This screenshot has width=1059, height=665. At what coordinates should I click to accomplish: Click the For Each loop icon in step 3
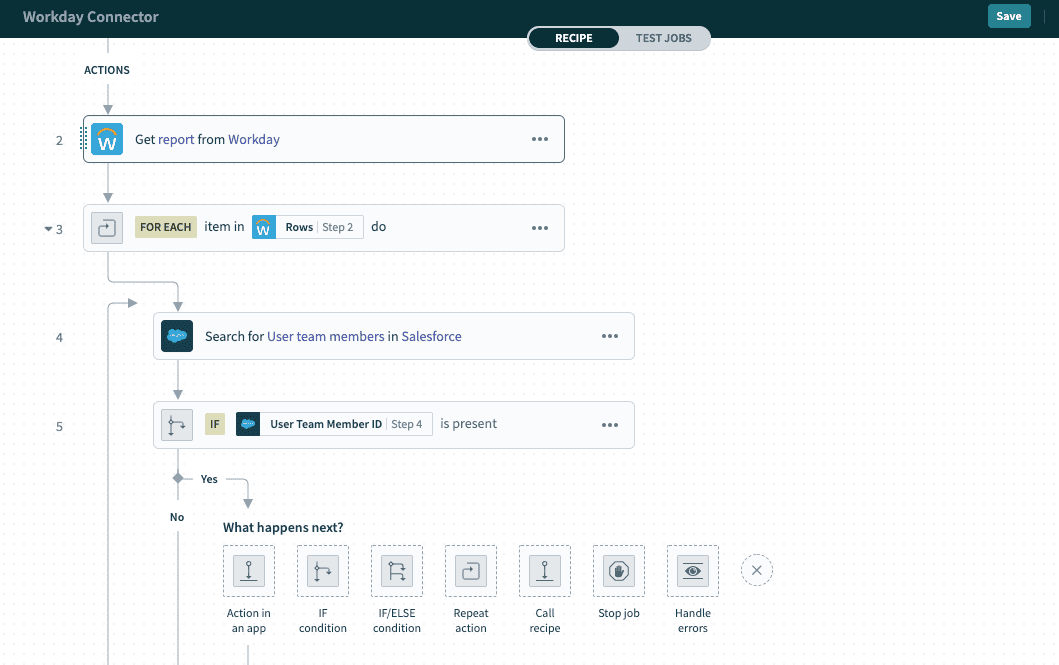(107, 228)
